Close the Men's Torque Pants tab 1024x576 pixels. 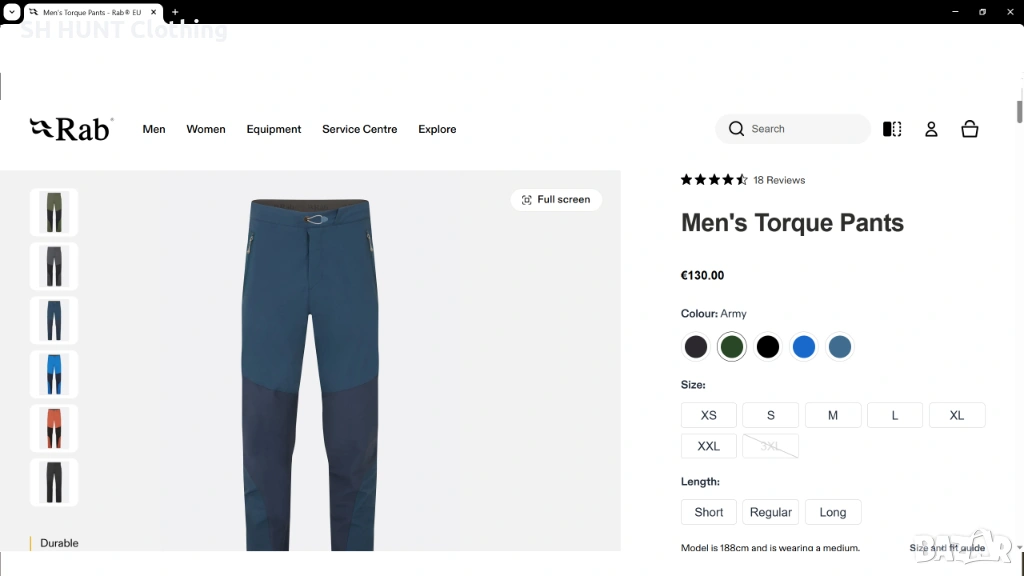pyautogui.click(x=154, y=12)
